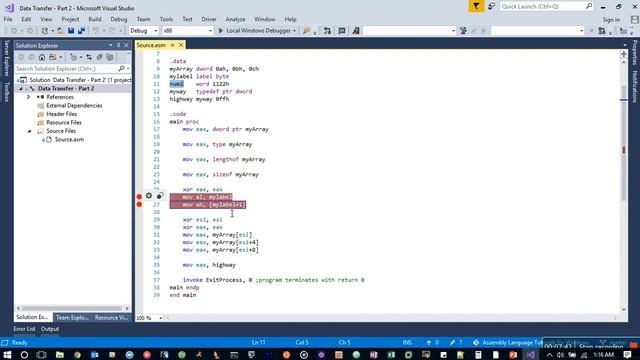Open the Analyze menu
The height and width of the screenshot is (360, 640).
tap(235, 19)
